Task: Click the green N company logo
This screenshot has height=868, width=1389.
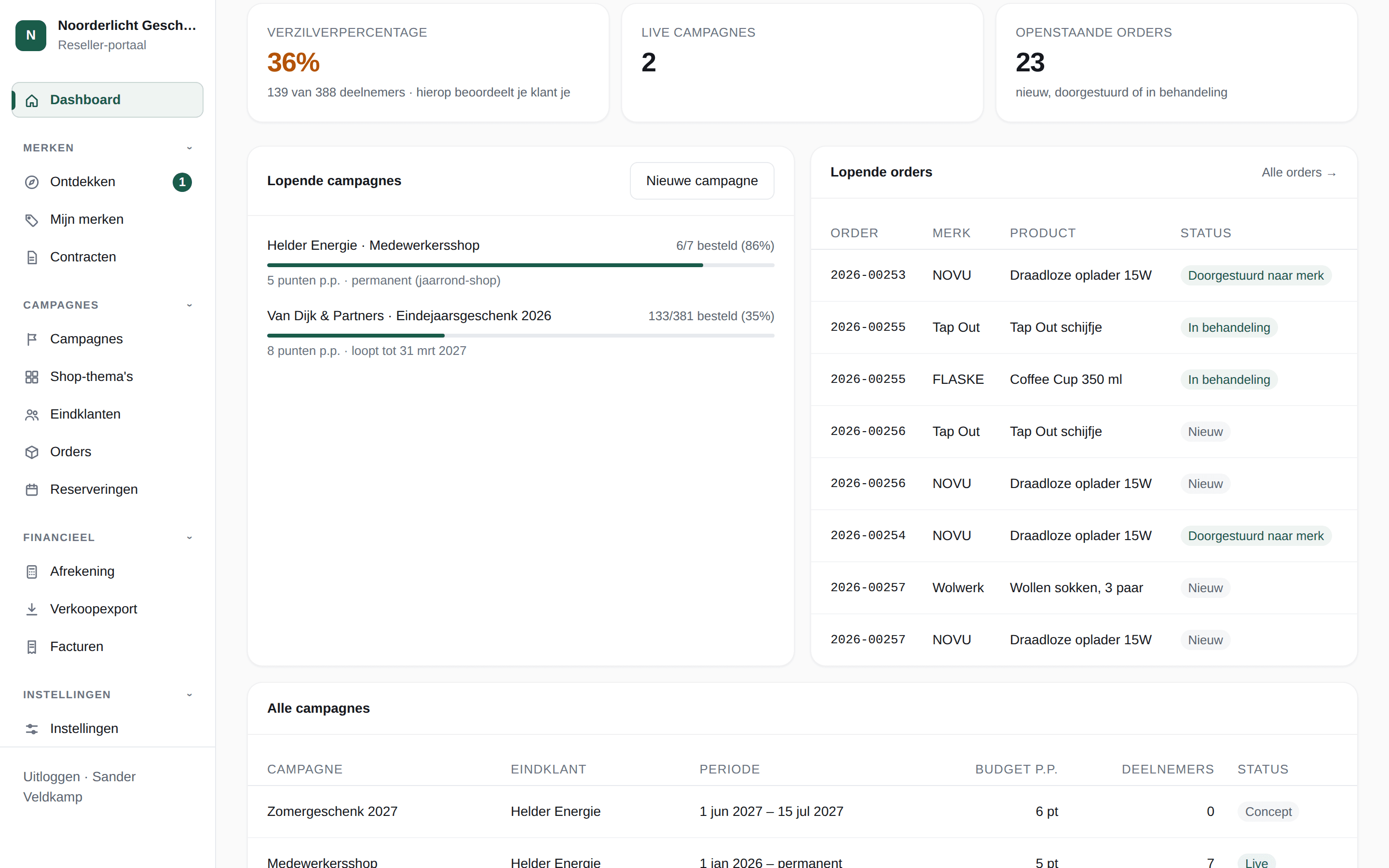Action: pos(31,36)
